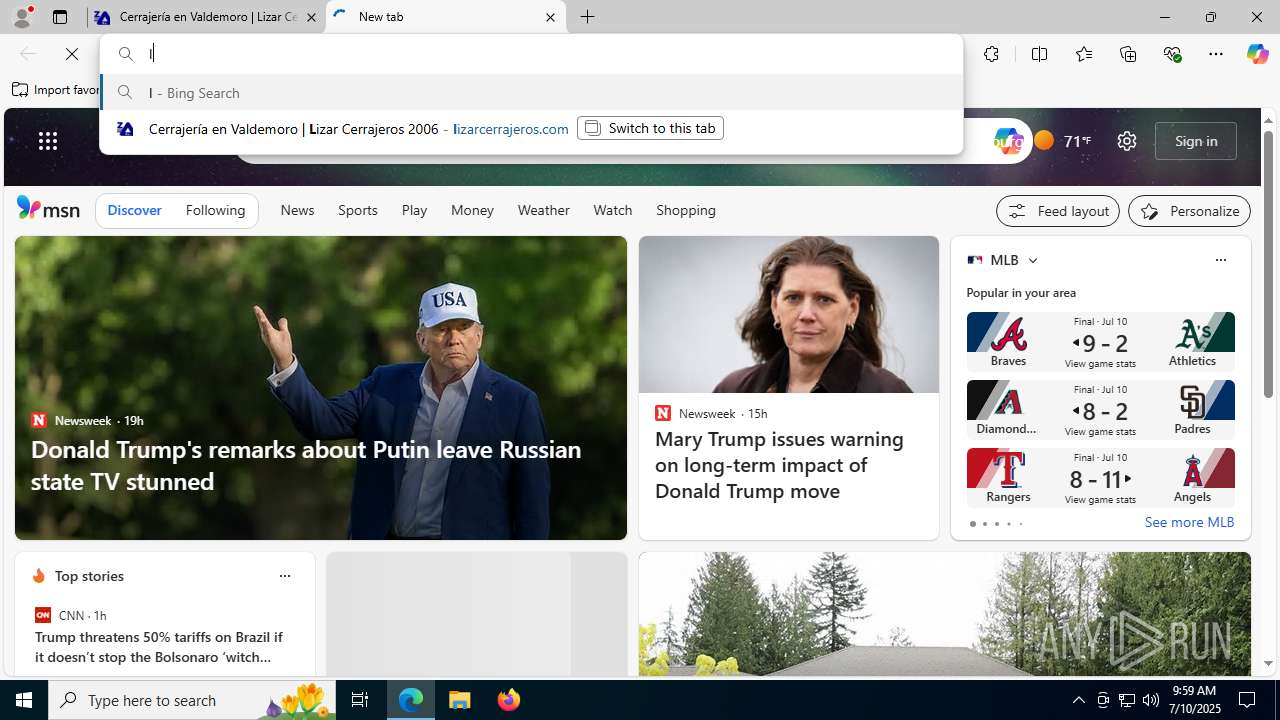Image resolution: width=1280 pixels, height=720 pixels.
Task: Open File Explorer from the taskbar
Action: point(460,700)
